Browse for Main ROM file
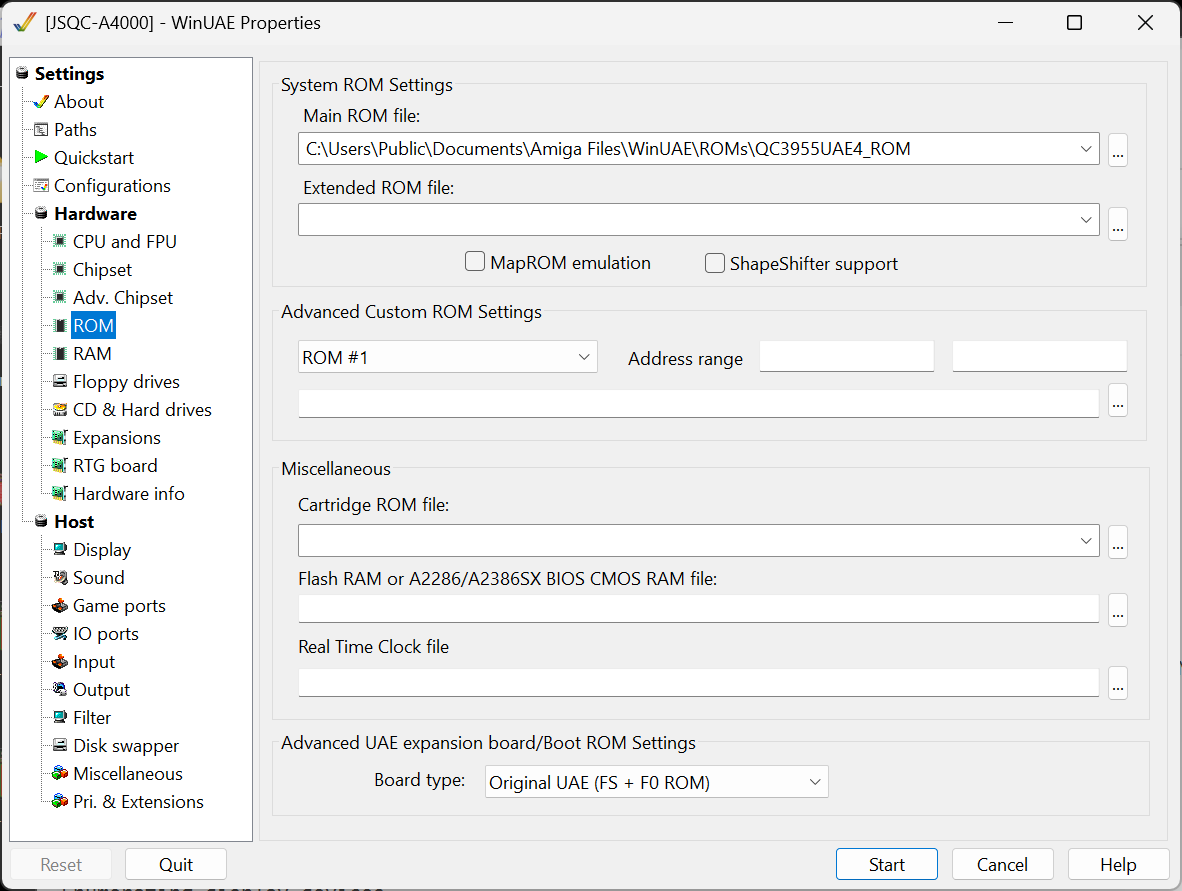The image size is (1182, 891). 1118,150
